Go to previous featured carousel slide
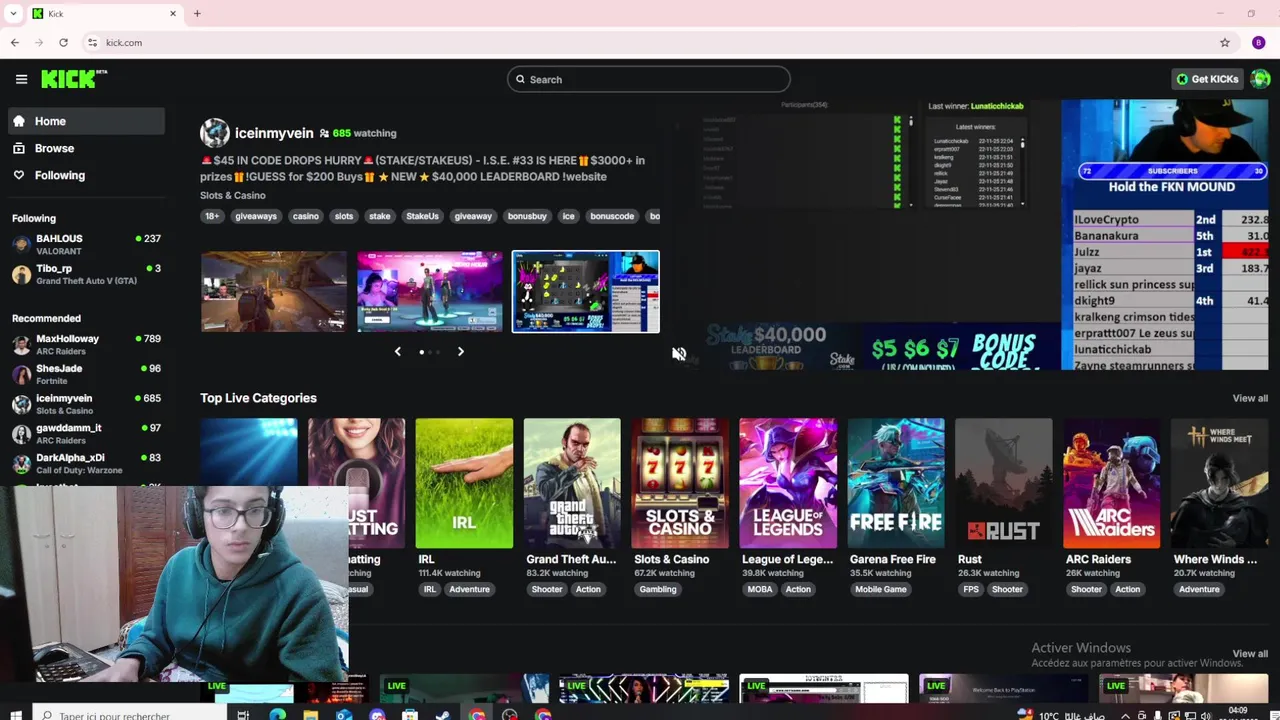Viewport: 1280px width, 720px height. (398, 352)
